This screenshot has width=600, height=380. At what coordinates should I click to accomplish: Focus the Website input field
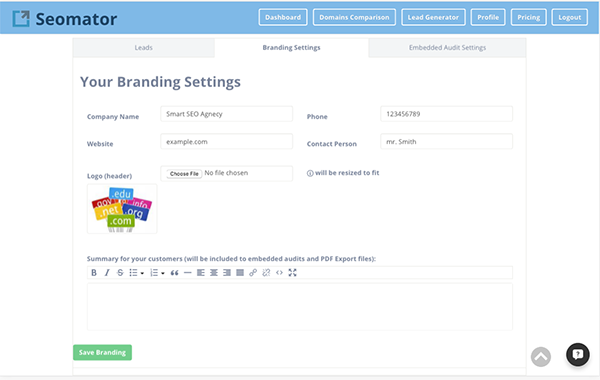(227, 142)
